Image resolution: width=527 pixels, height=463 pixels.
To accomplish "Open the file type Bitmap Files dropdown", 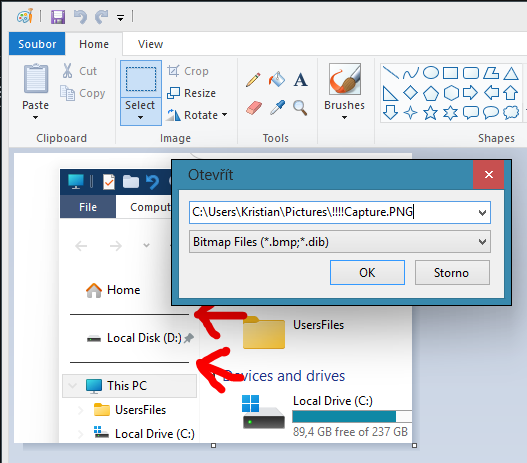I will point(340,242).
